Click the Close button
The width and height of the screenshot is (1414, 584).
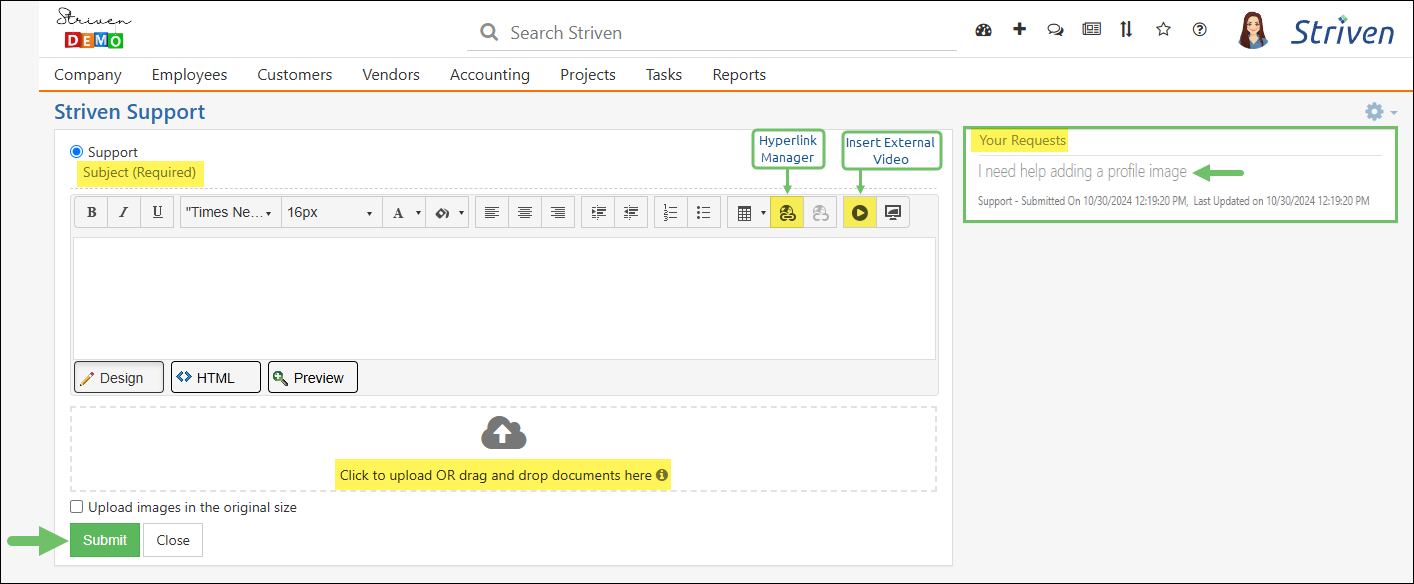[173, 540]
